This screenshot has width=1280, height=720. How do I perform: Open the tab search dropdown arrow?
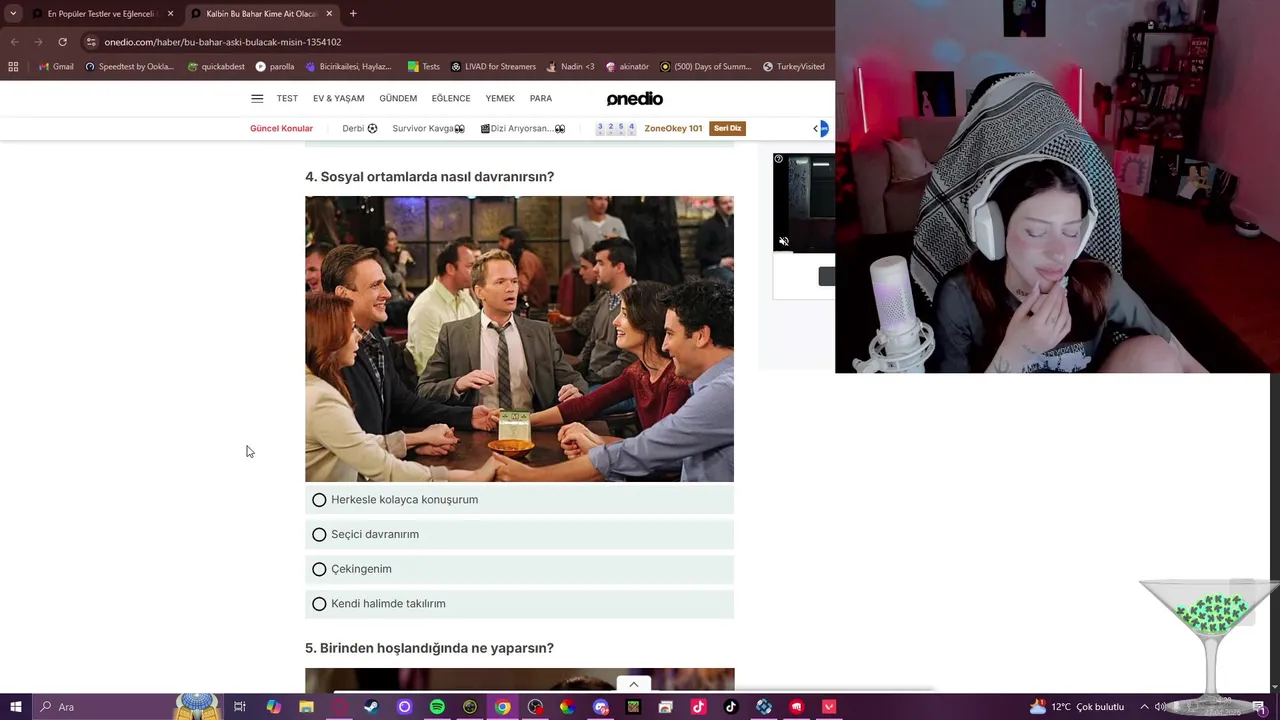(x=13, y=14)
